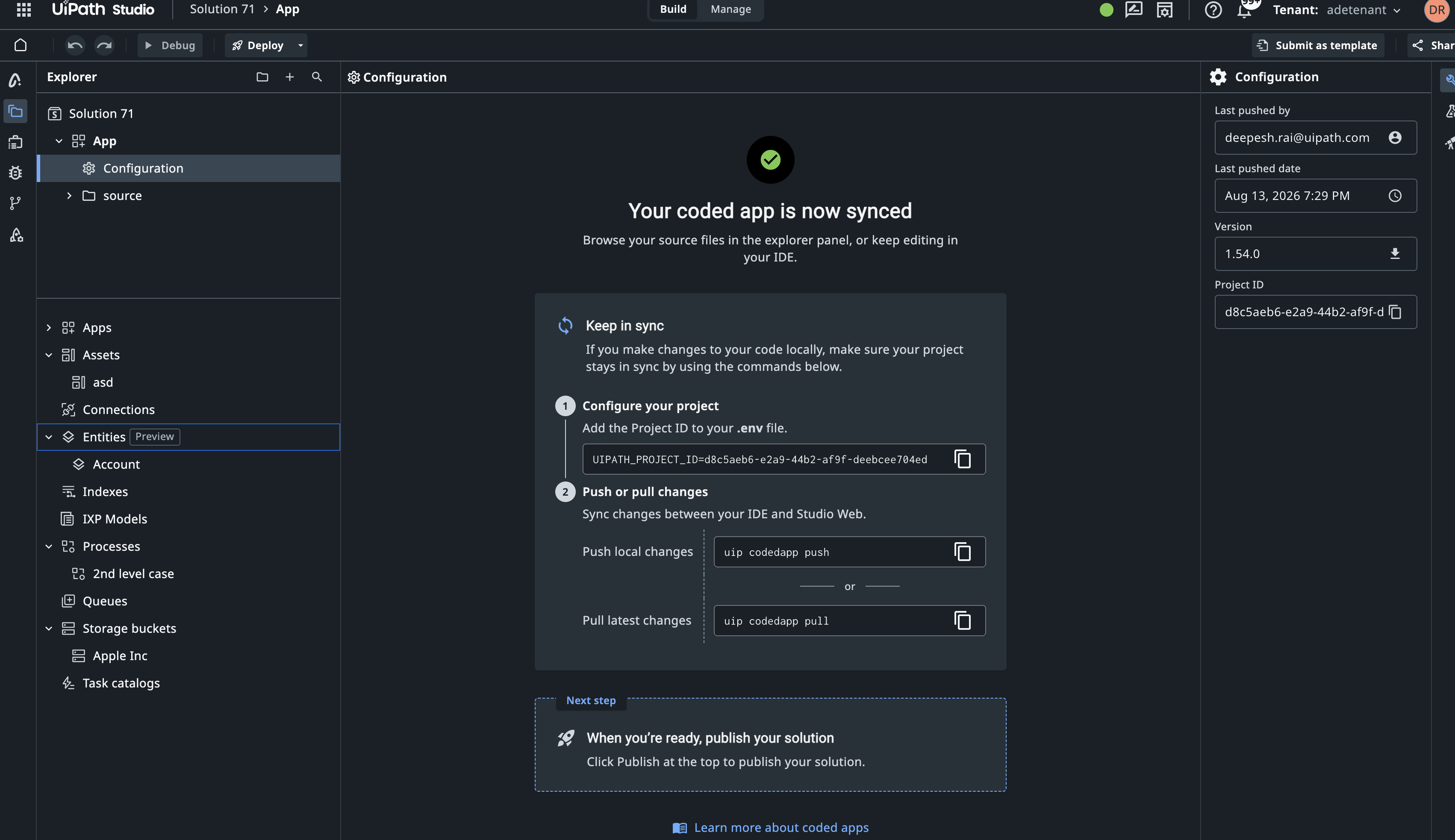
Task: Click the Last pushed date field
Action: point(1315,196)
